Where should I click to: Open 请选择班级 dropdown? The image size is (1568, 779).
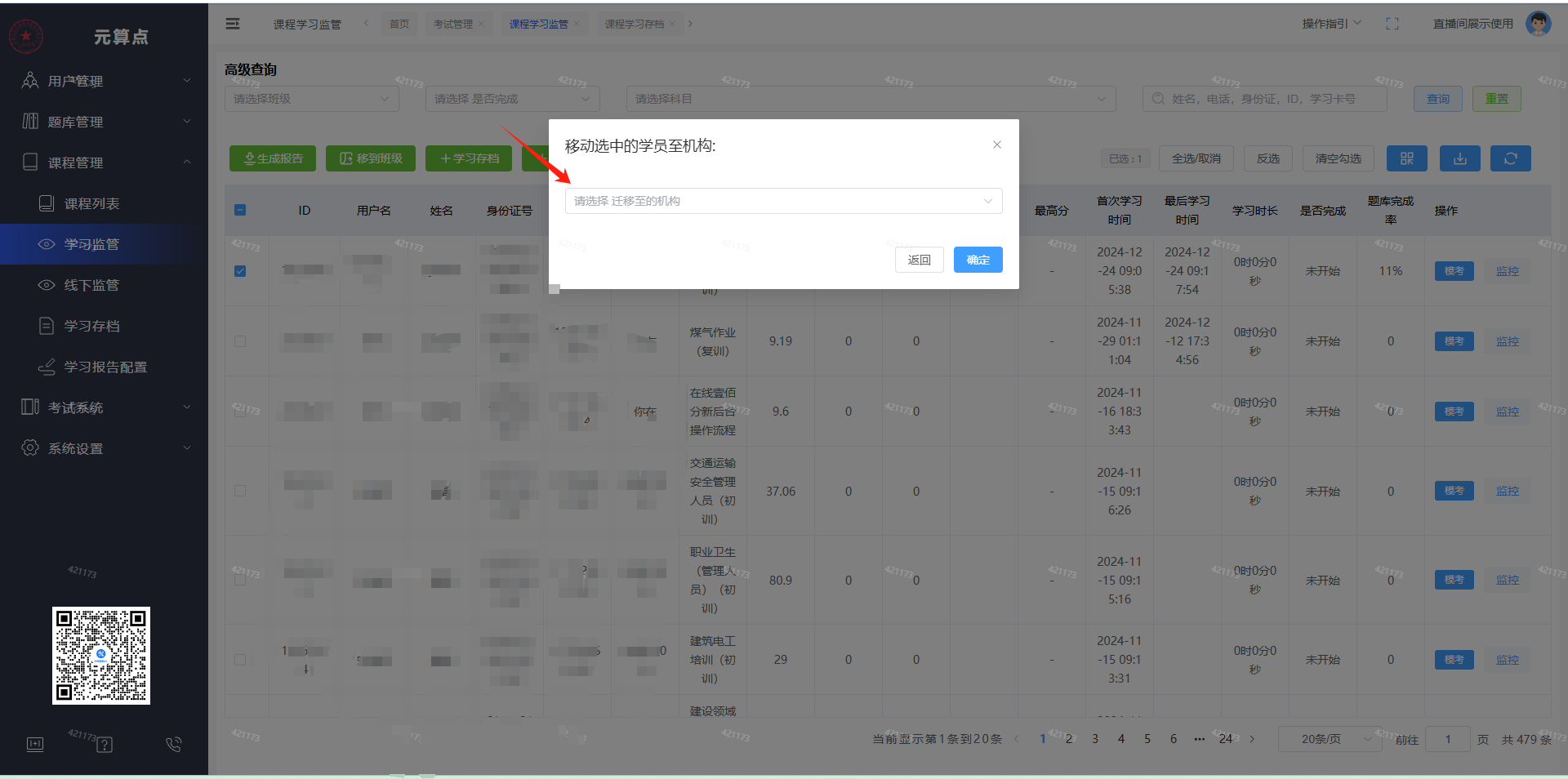click(x=312, y=99)
